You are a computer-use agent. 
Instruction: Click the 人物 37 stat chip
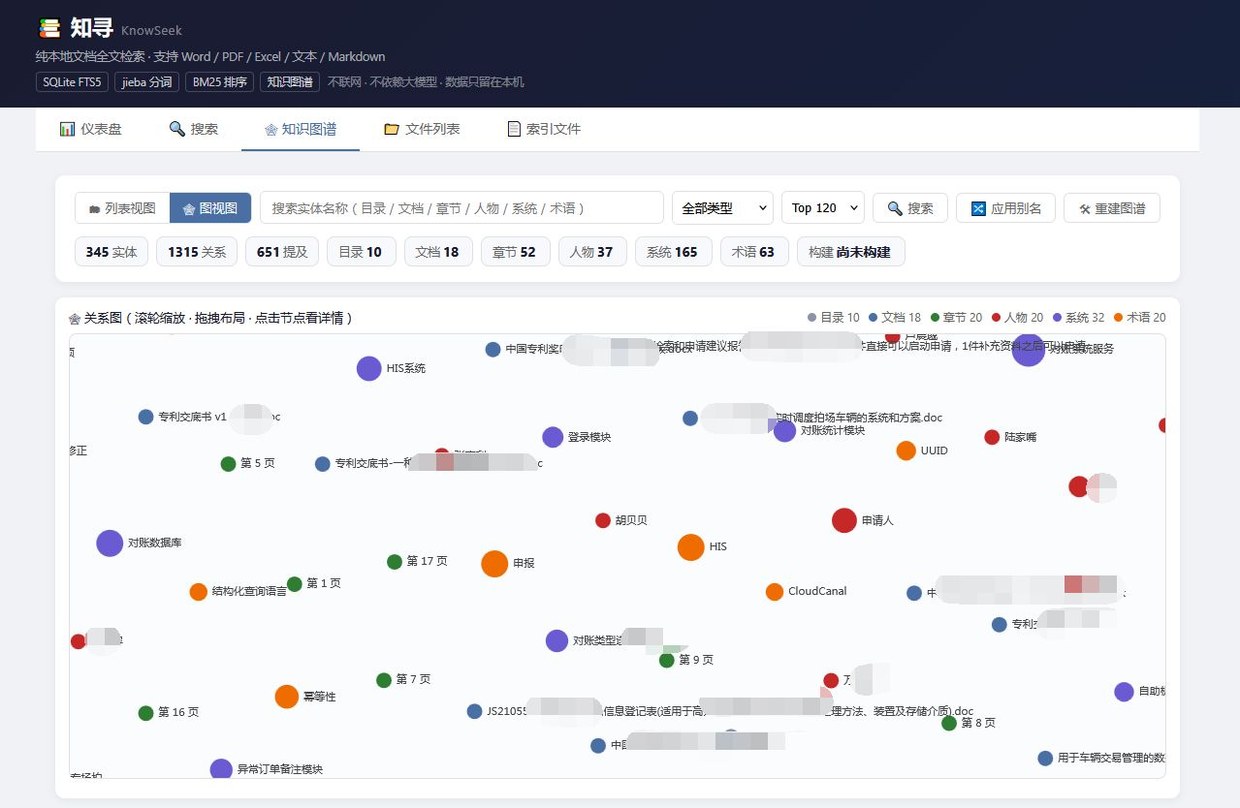592,252
